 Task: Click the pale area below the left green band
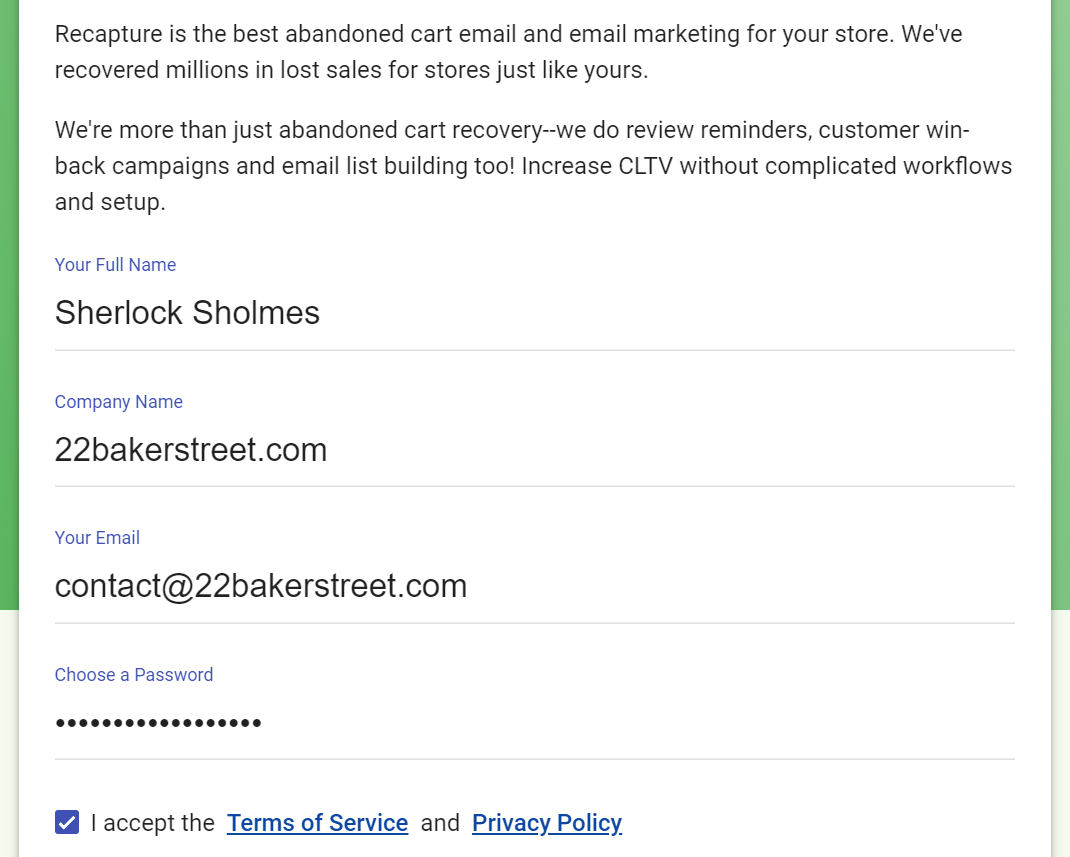(9, 730)
